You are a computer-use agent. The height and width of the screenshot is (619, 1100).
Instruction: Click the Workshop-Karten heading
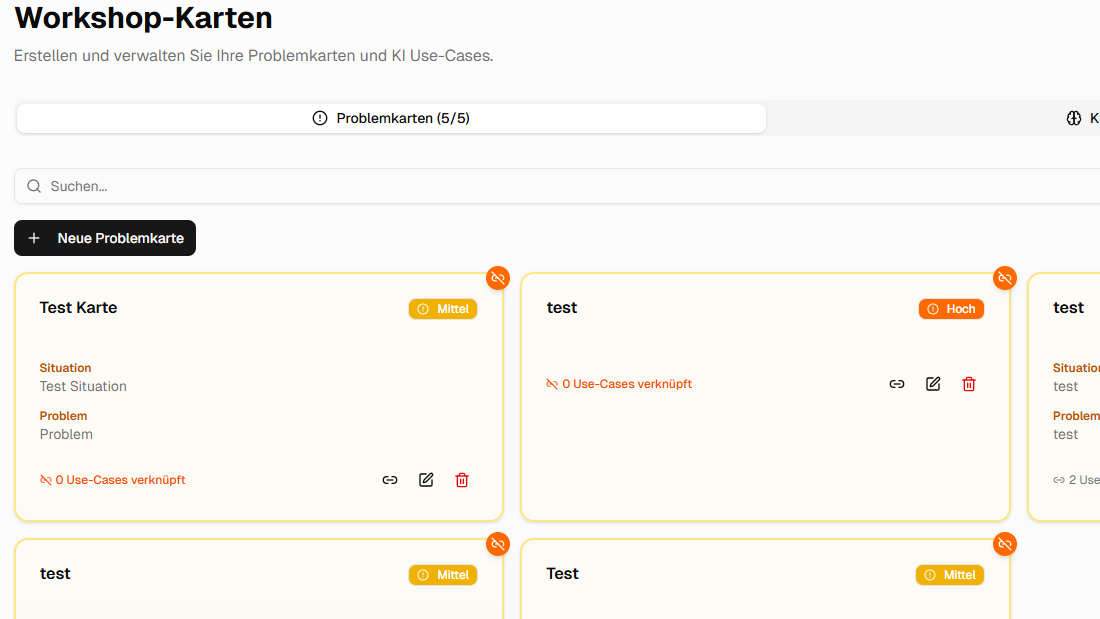point(143,18)
